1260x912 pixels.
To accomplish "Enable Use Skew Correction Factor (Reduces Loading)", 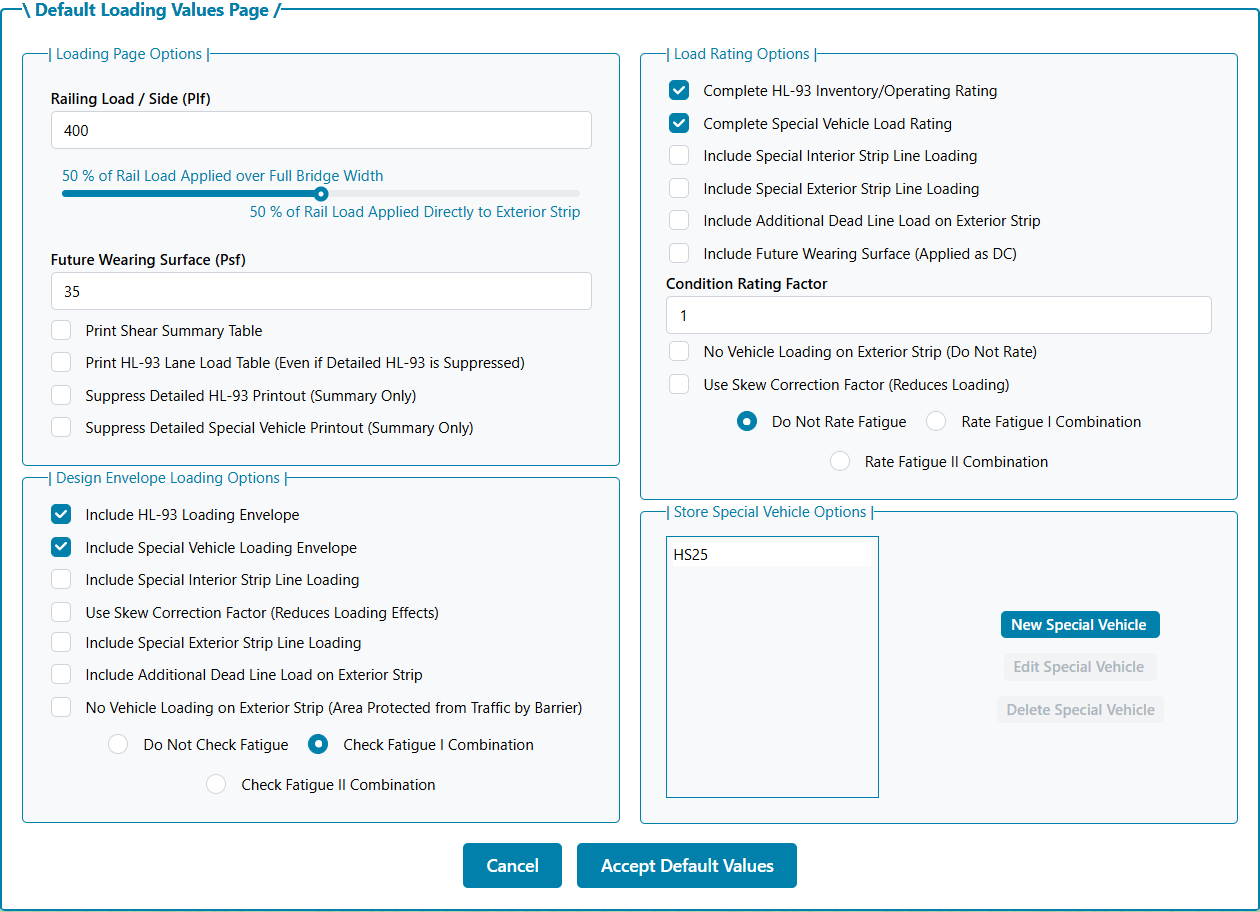I will 679,385.
